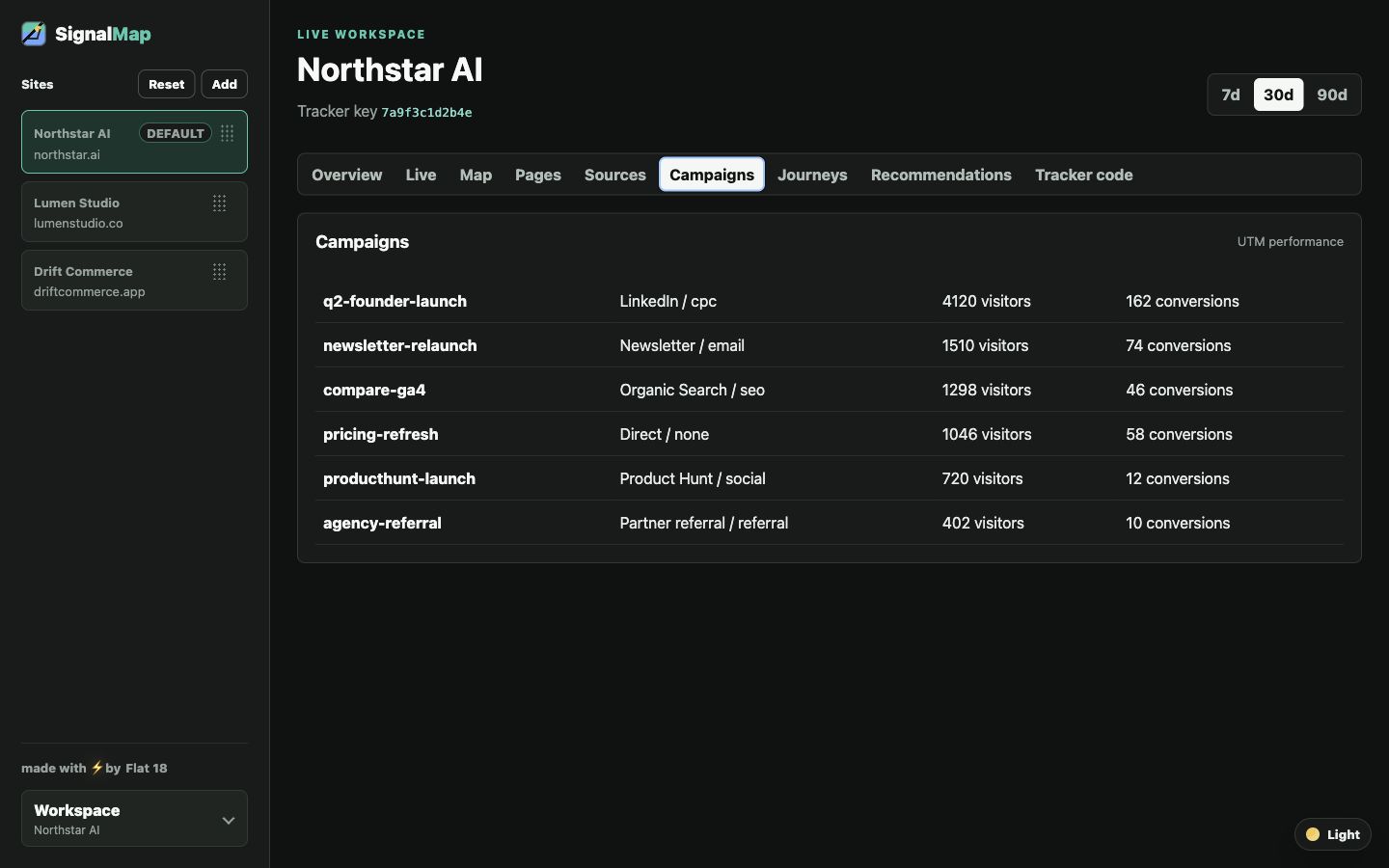
Task: Click the 46 conversions value
Action: point(1179,390)
